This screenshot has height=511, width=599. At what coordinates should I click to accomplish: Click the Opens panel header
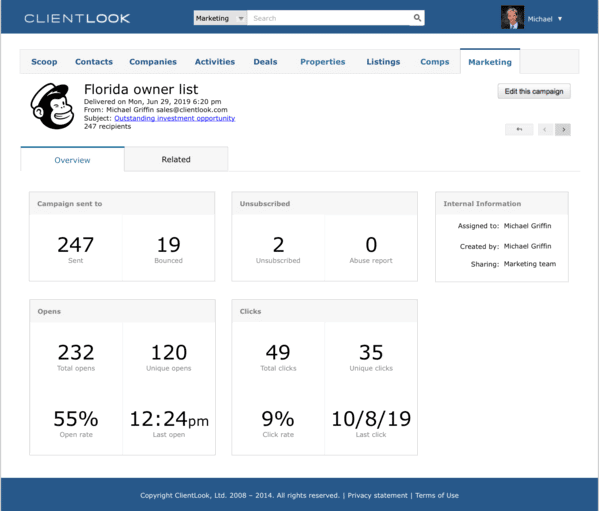tap(122, 311)
